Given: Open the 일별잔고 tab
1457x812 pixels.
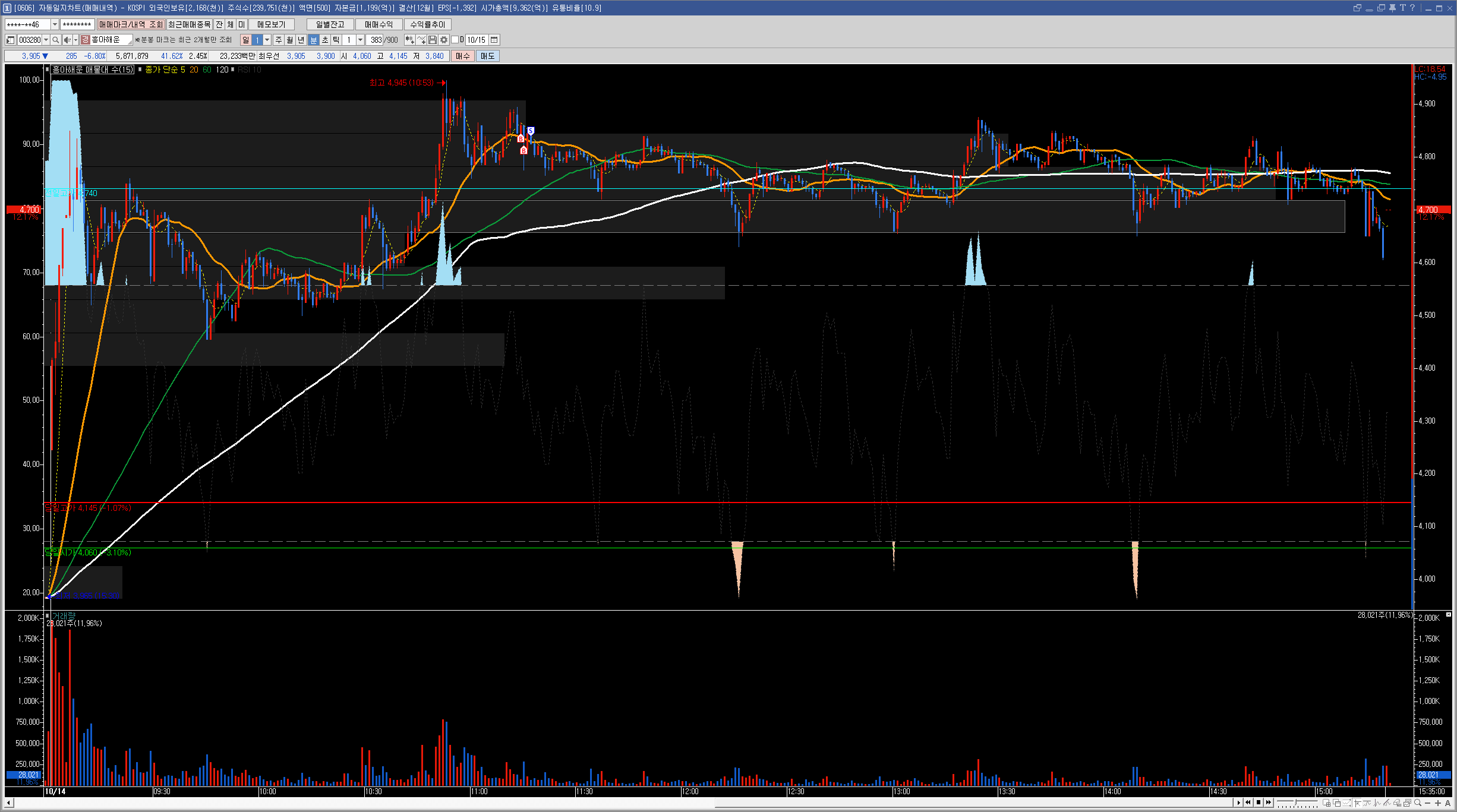Looking at the screenshot, I should pyautogui.click(x=330, y=24).
